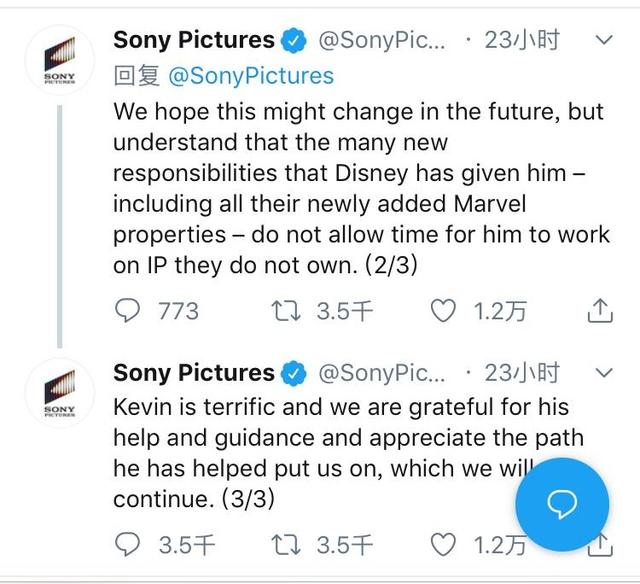Viewport: 640px width, 584px height.
Task: Click the @SonyPic... handle on second tweet
Action: 382,373
